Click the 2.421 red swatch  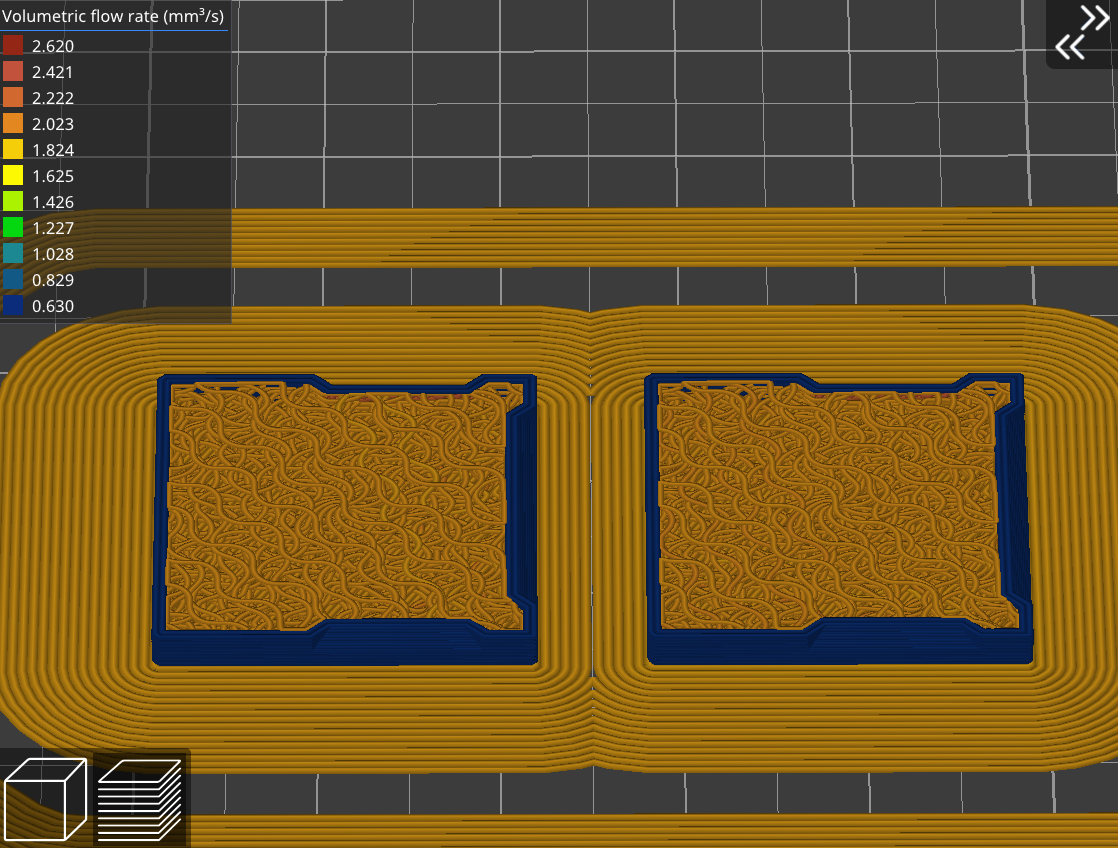(13, 71)
